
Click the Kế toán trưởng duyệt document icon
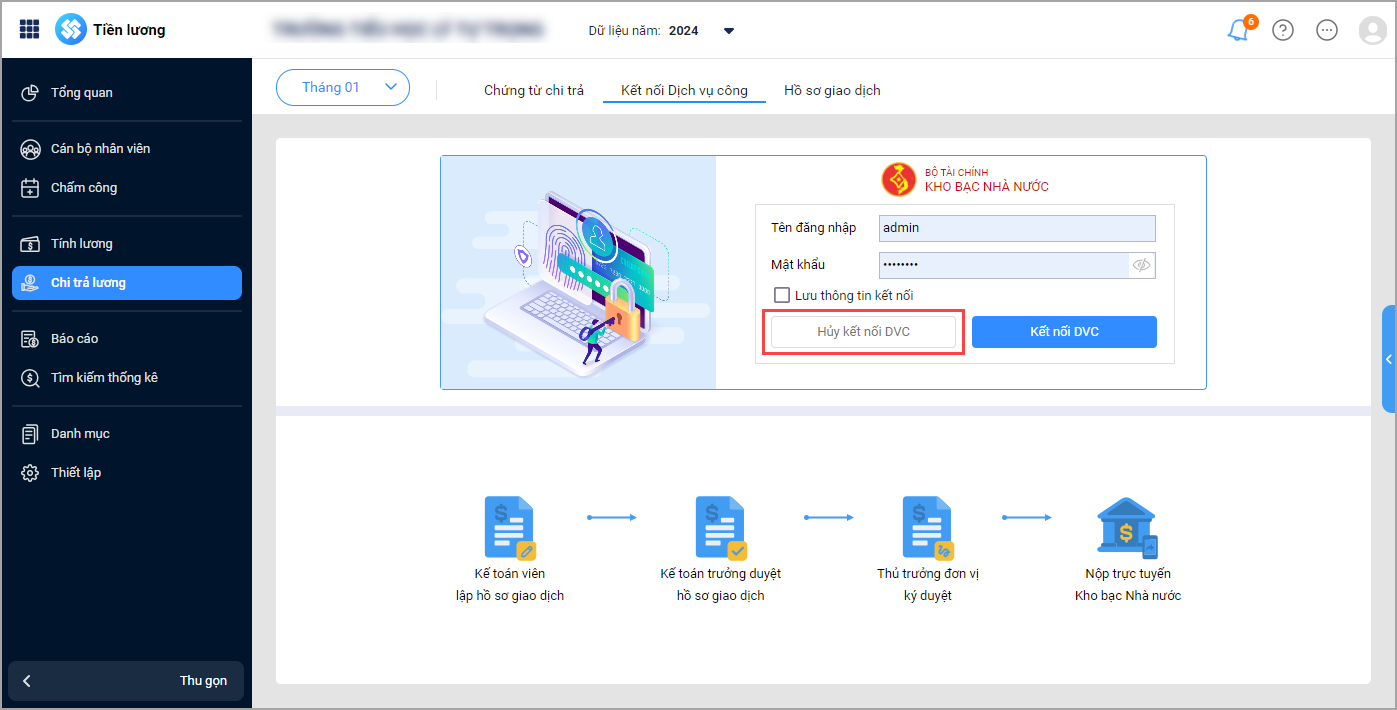point(721,527)
